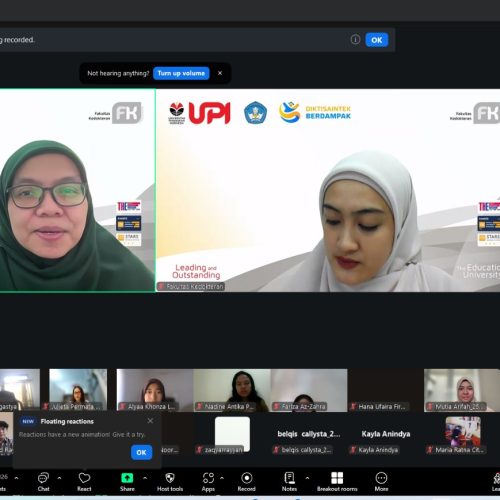Click OK in Floating reactions popup
The height and width of the screenshot is (500, 500).
pyautogui.click(x=141, y=452)
